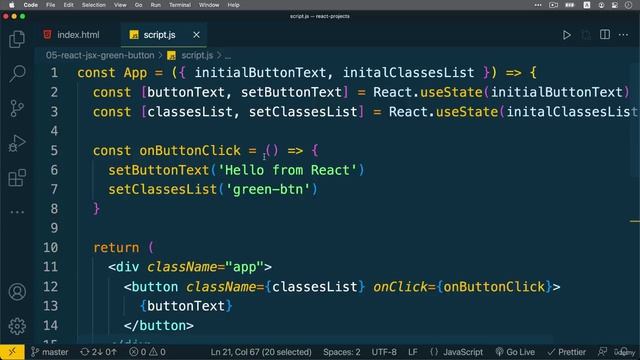
Task: Change indentation via Spaces: 2
Action: pos(342,352)
